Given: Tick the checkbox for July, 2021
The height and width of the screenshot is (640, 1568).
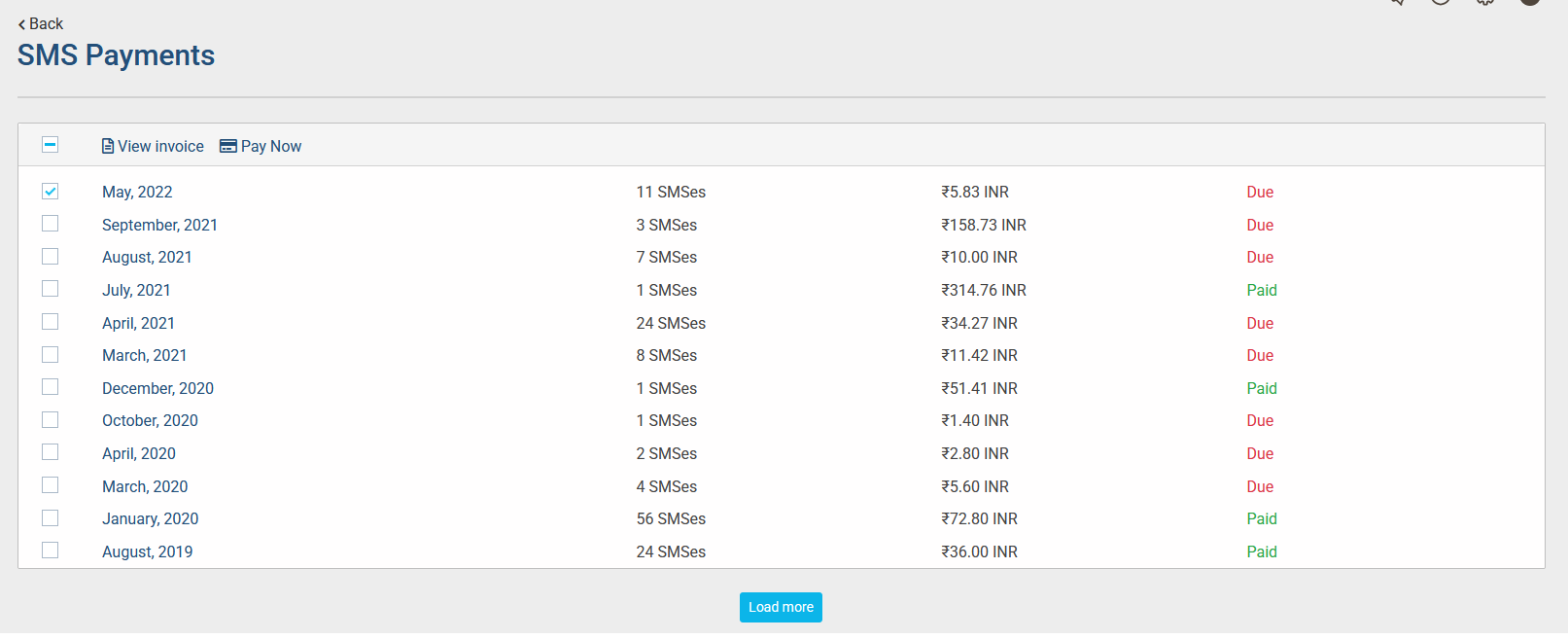Looking at the screenshot, I should tap(51, 289).
